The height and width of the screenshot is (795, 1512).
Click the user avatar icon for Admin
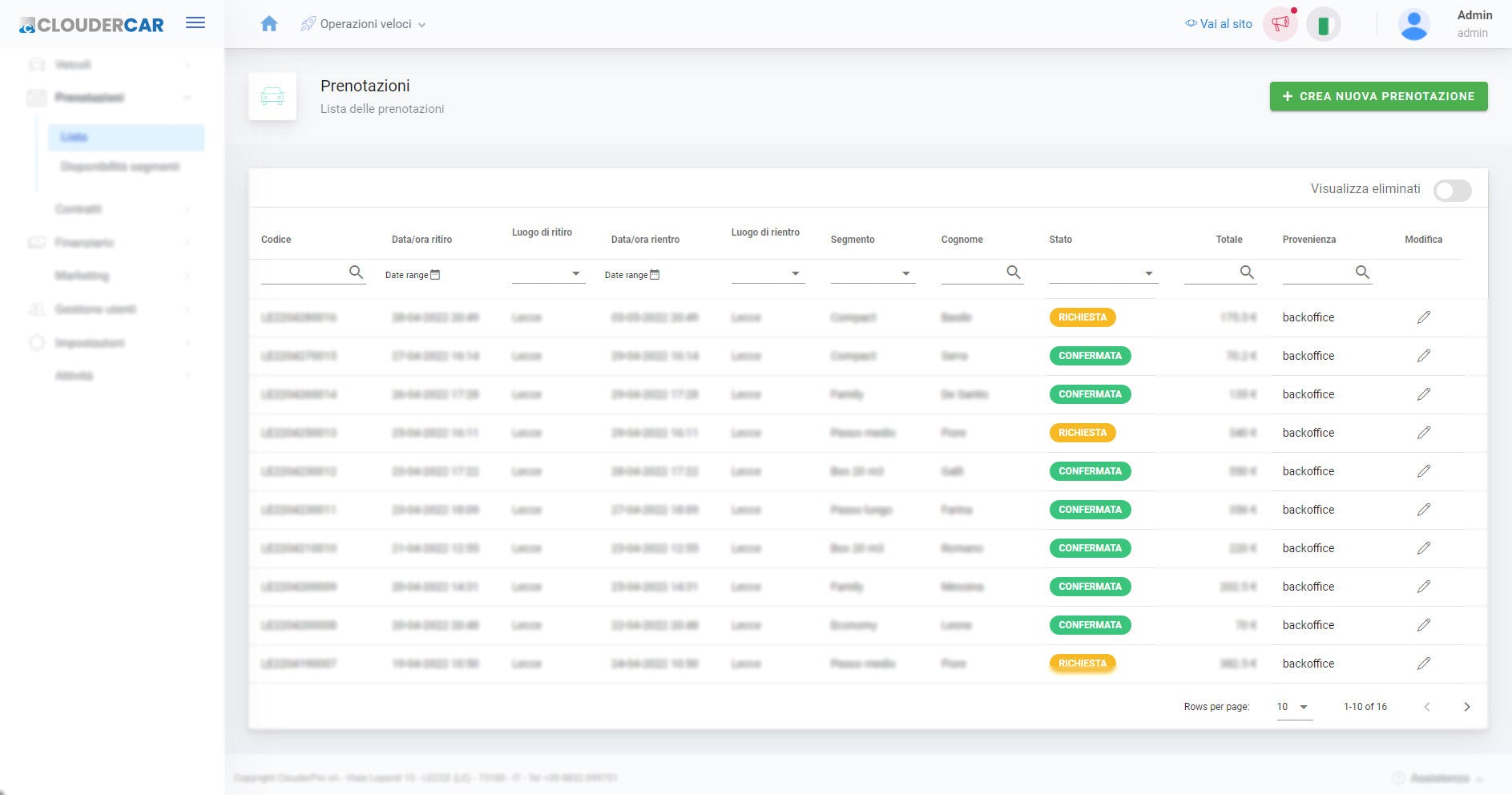1413,24
